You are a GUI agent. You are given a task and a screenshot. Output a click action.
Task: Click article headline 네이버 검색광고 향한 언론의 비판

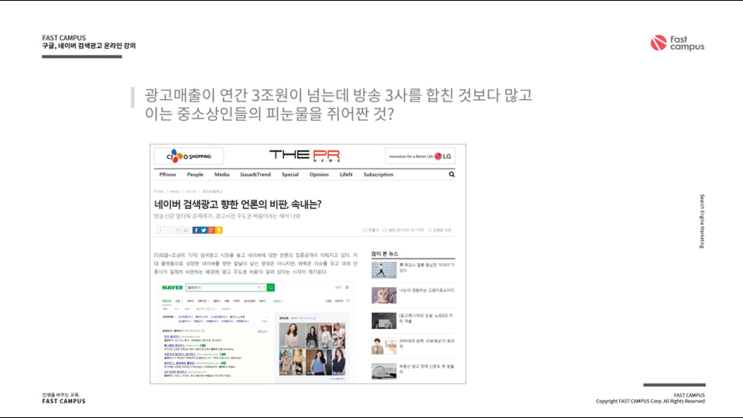click(238, 204)
